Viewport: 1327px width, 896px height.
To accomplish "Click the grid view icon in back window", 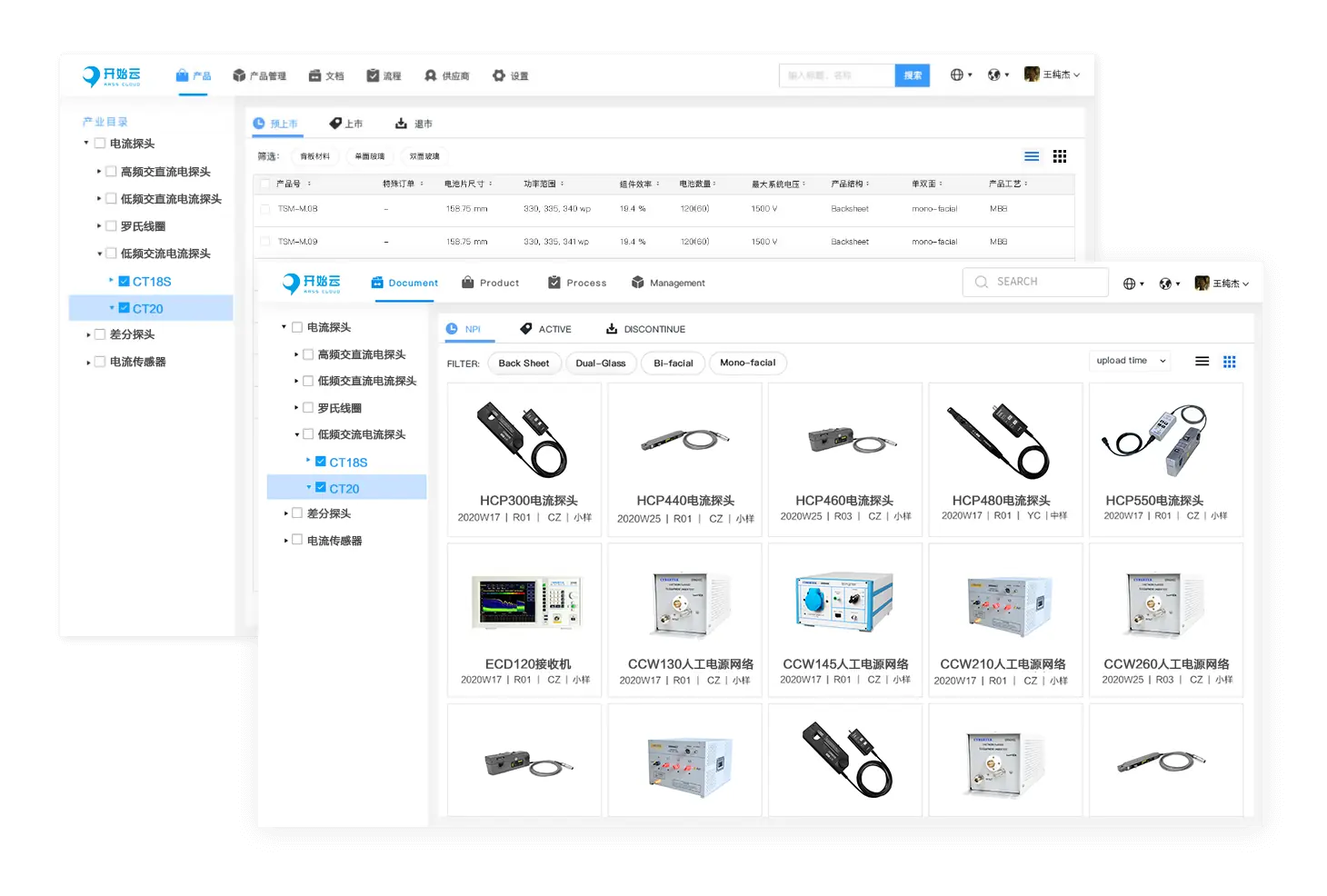I will [1059, 156].
